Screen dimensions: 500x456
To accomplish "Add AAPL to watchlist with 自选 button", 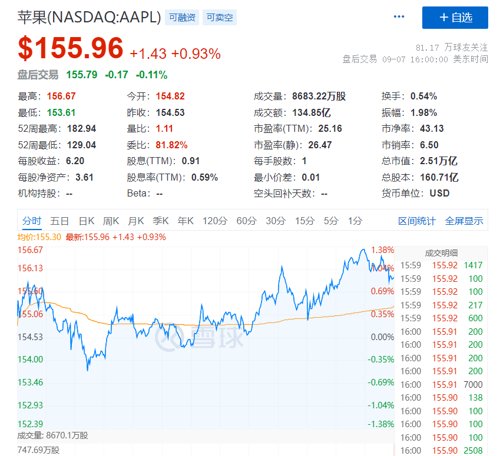I will click(455, 17).
